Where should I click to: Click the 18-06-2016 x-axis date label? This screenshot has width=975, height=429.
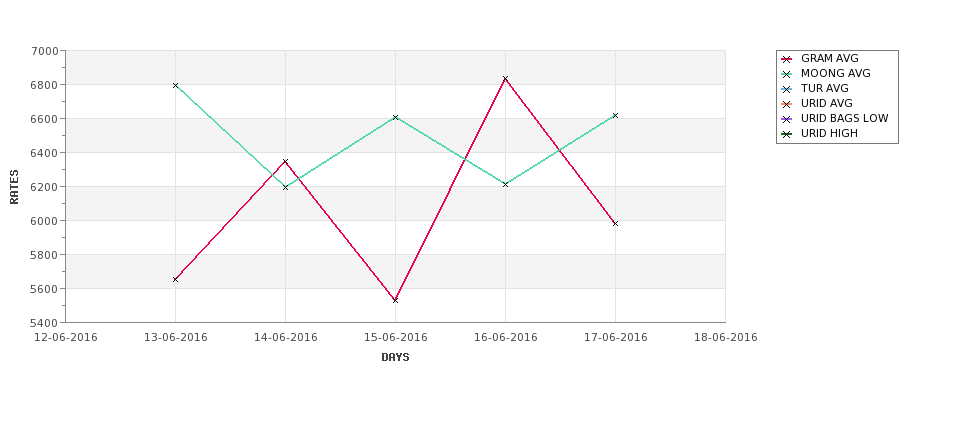(x=726, y=338)
